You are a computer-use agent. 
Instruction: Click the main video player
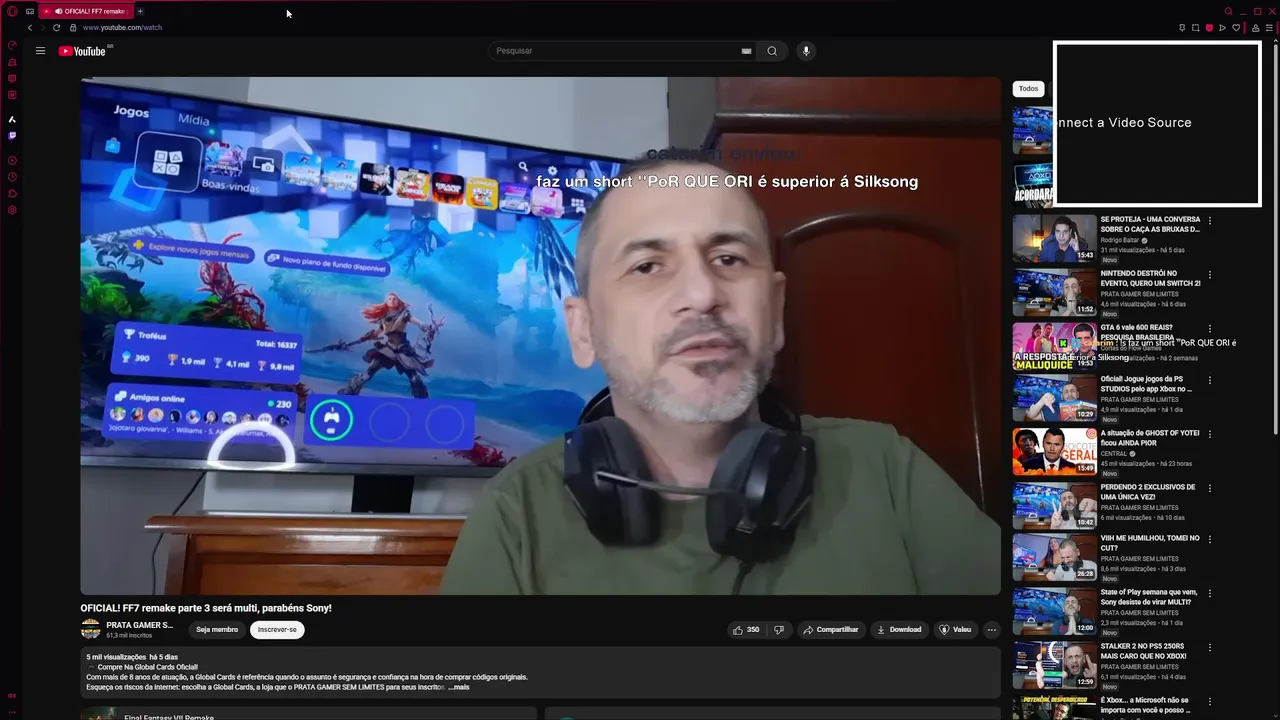click(540, 336)
